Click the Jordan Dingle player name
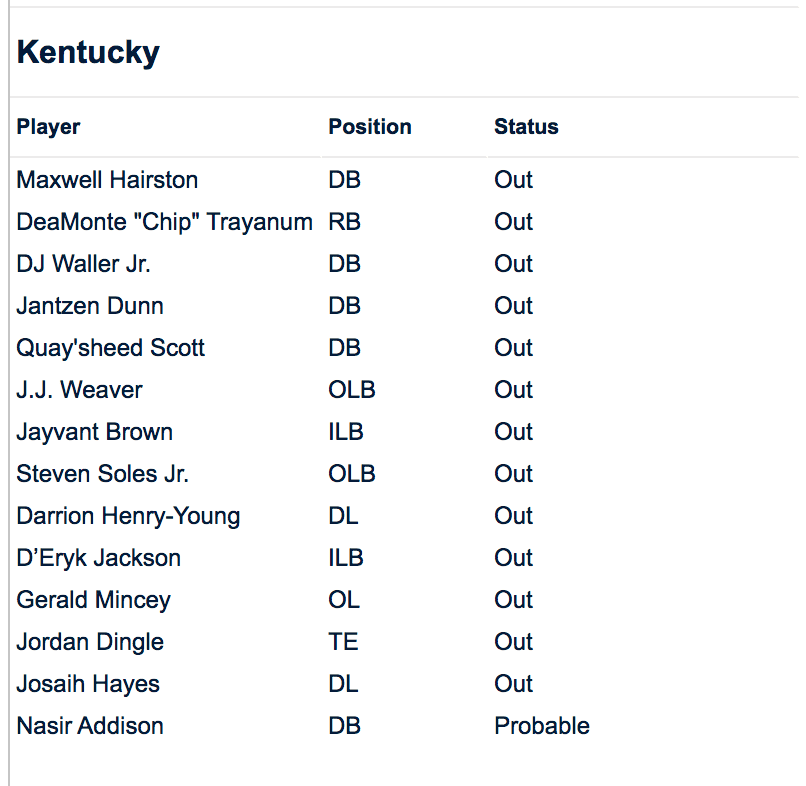 coord(90,642)
